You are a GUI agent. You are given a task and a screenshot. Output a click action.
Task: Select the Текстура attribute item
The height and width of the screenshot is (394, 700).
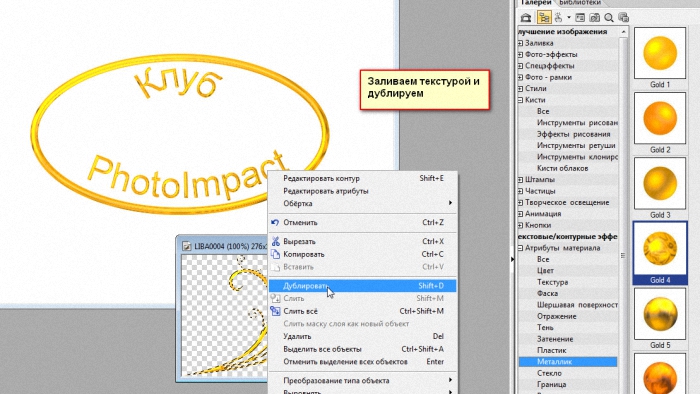click(553, 282)
